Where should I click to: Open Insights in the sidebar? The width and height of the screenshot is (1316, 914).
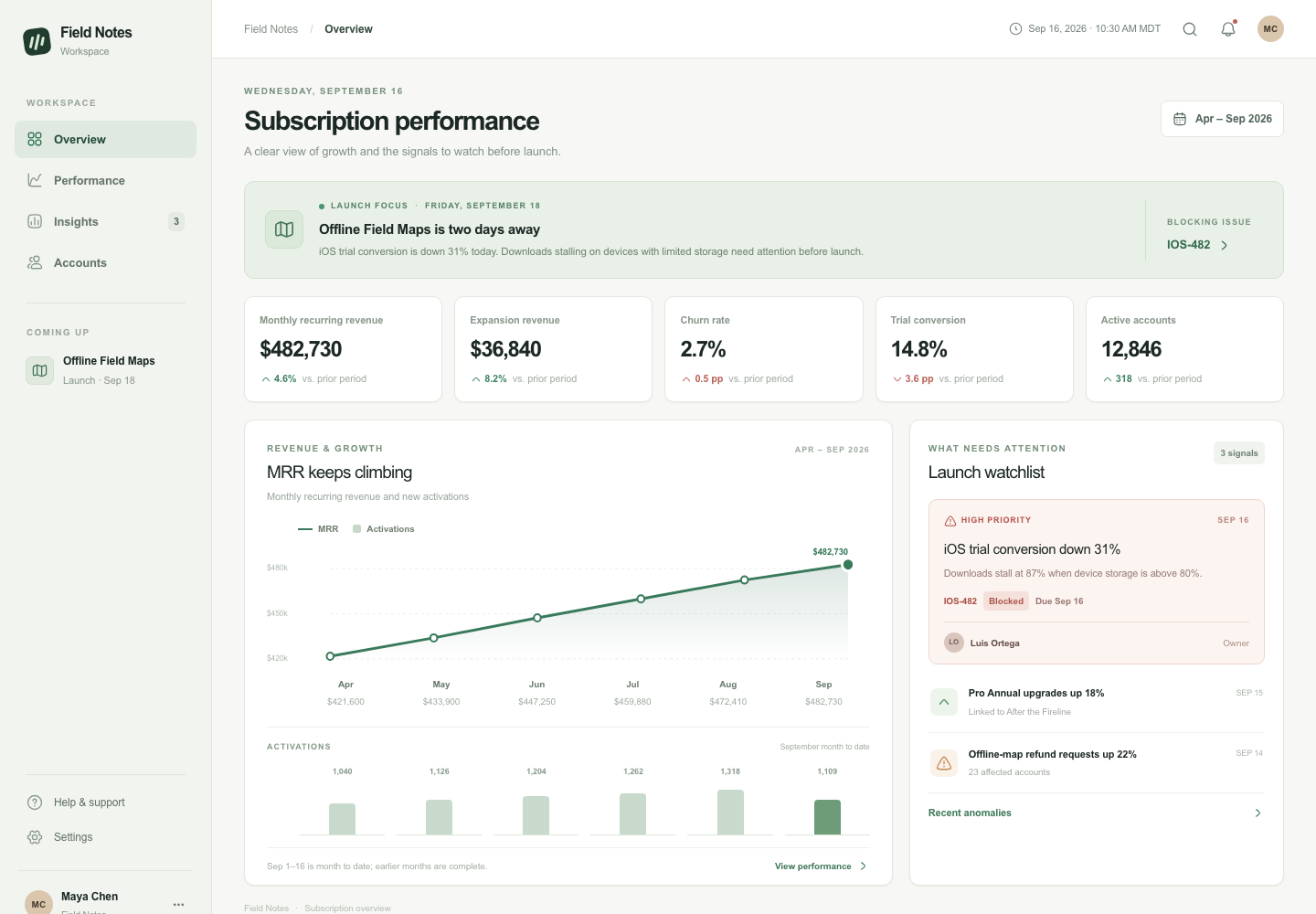pos(105,221)
